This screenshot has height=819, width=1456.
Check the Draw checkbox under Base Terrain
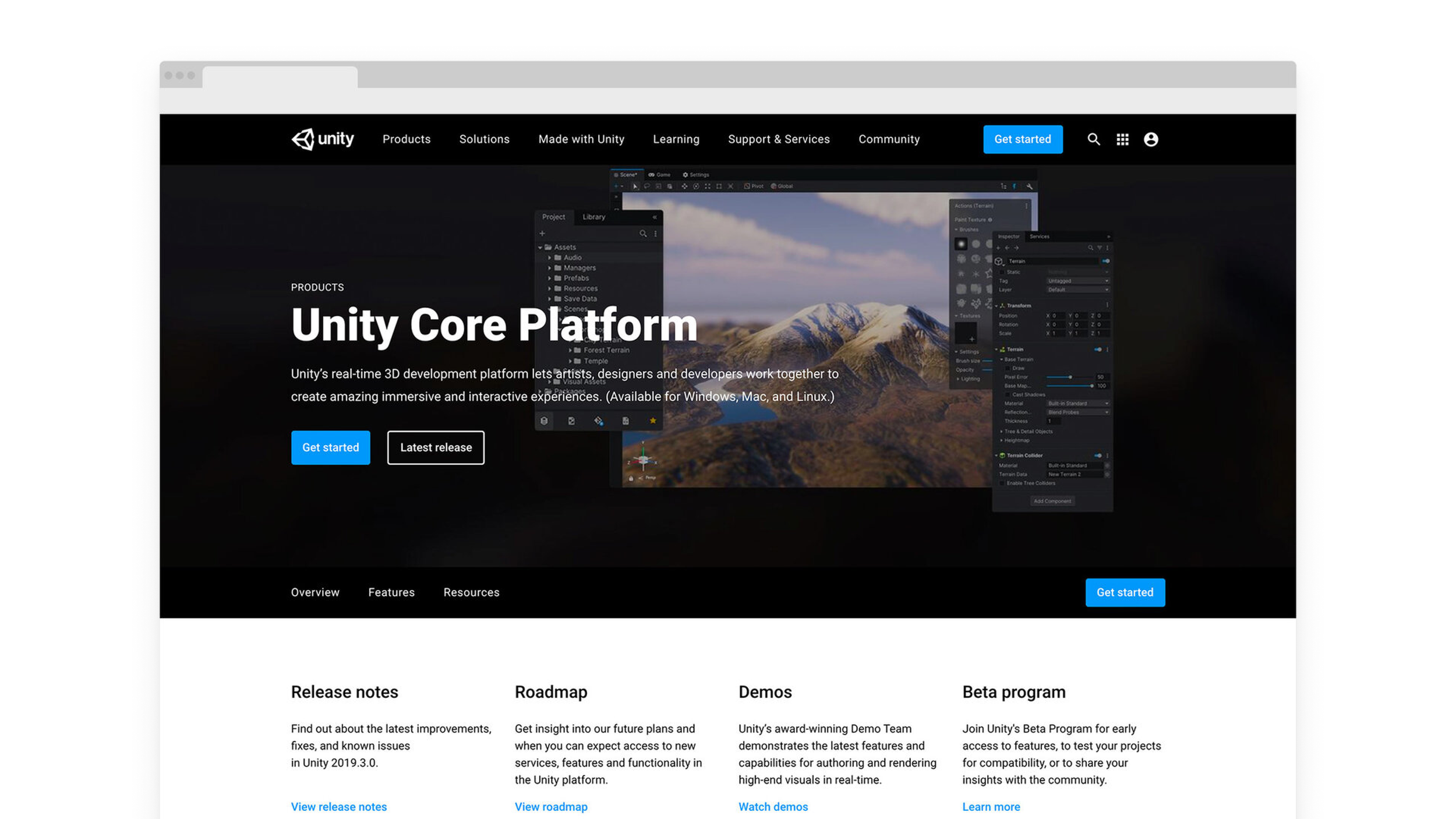tap(1008, 368)
